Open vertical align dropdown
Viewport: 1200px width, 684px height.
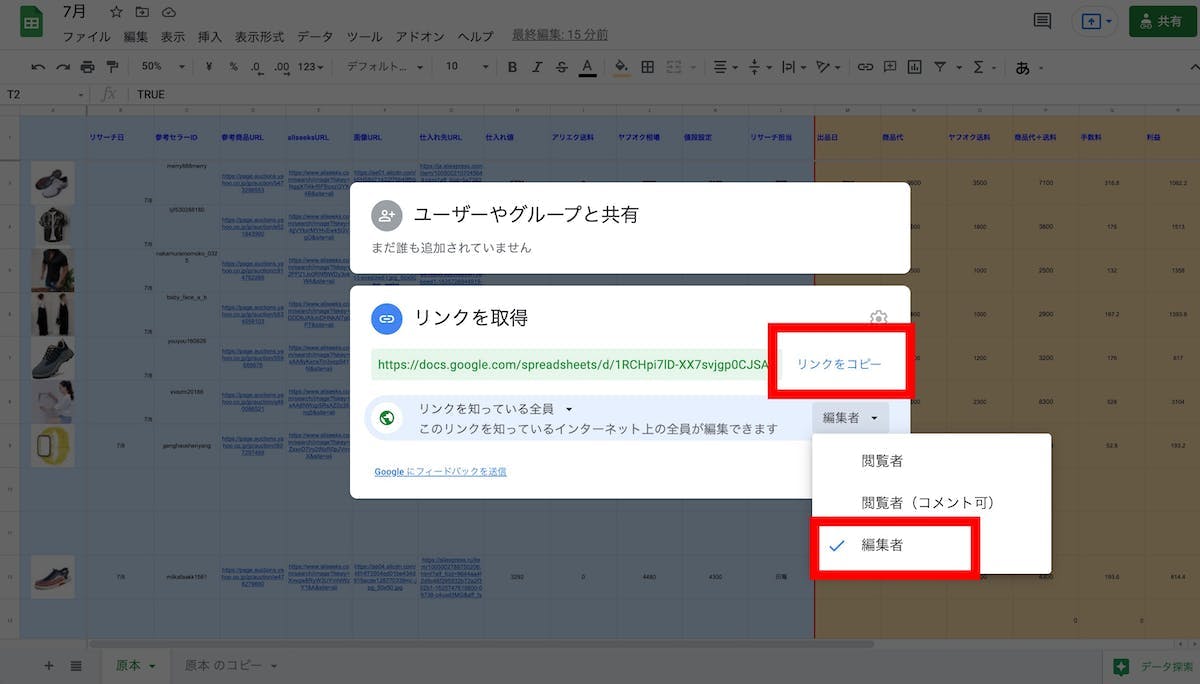pyautogui.click(x=759, y=67)
